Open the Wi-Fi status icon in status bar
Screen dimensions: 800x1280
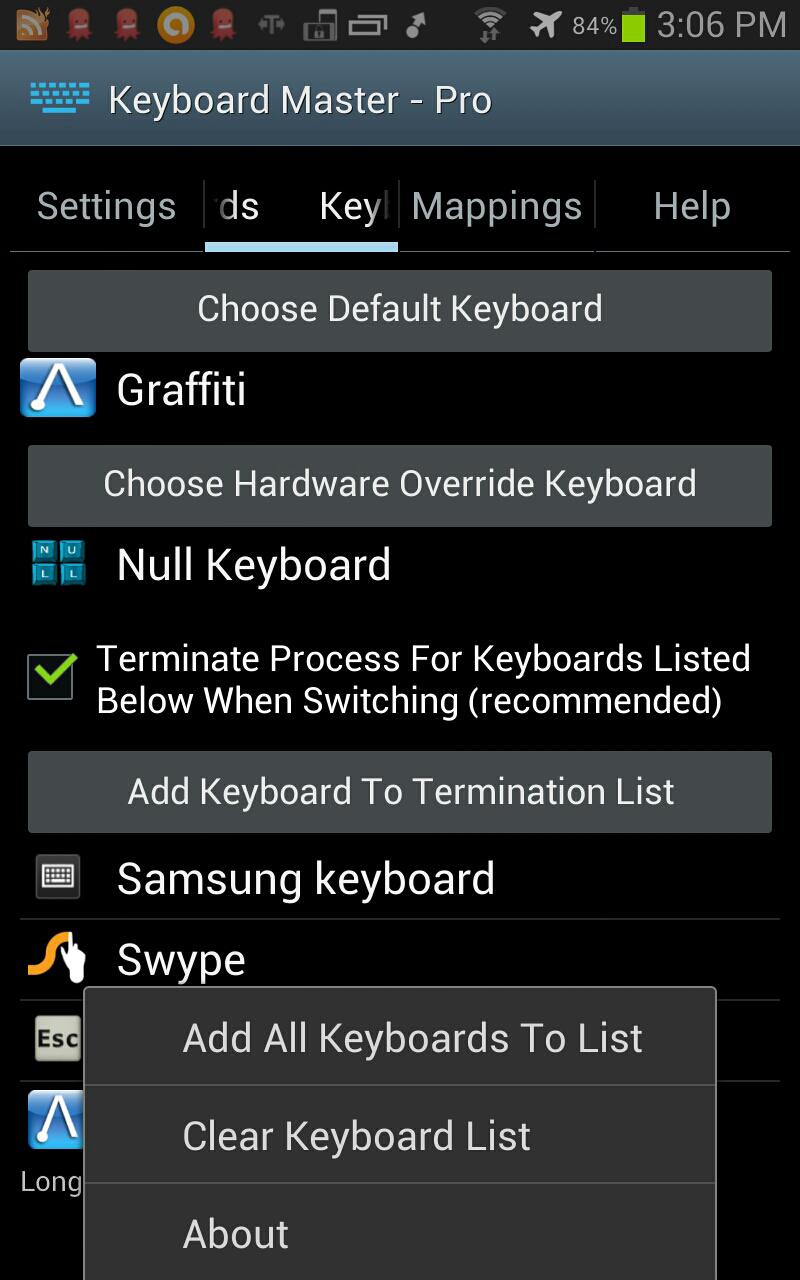490,25
